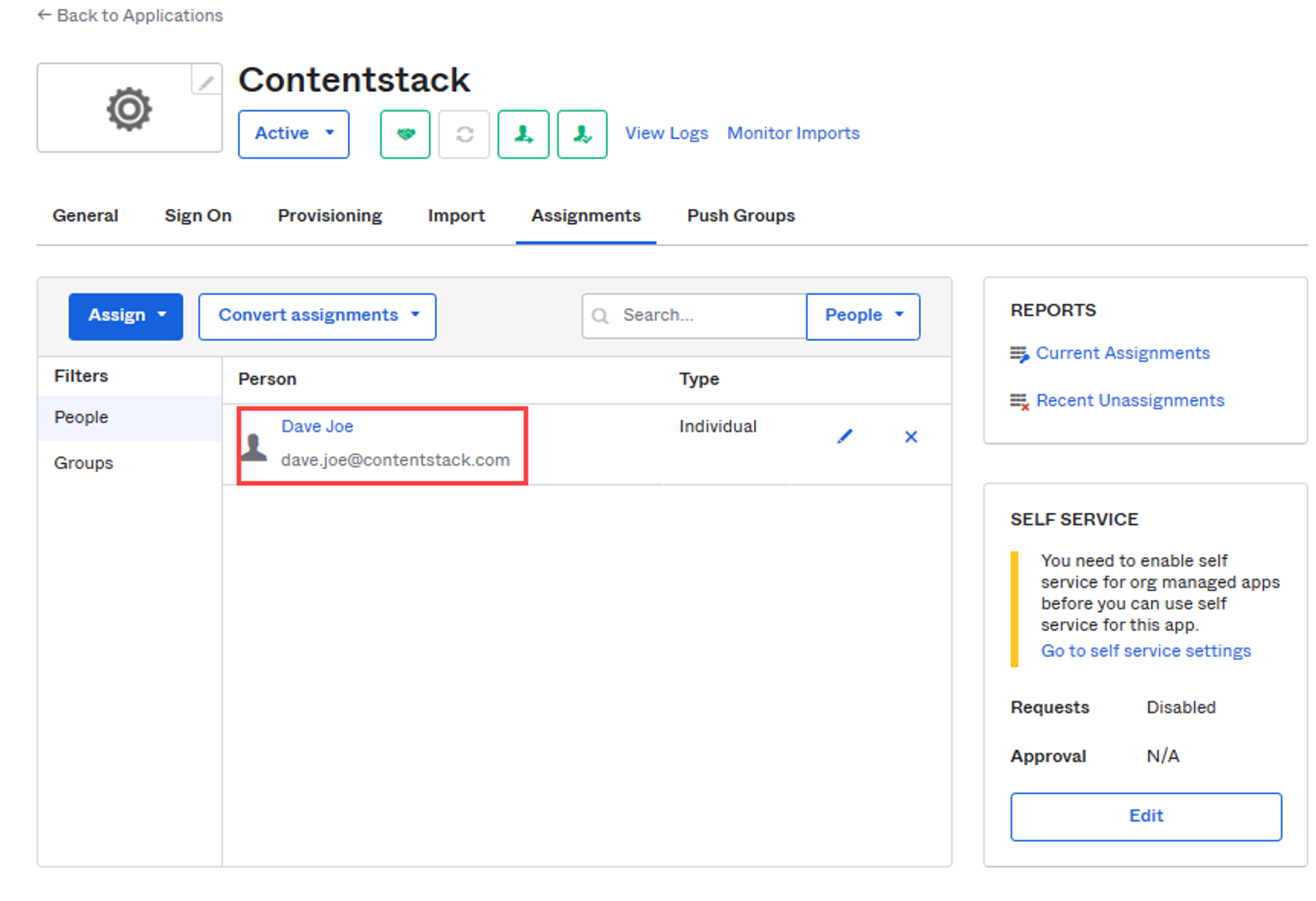
Task: Open the Convert assignments dropdown
Action: tap(318, 317)
